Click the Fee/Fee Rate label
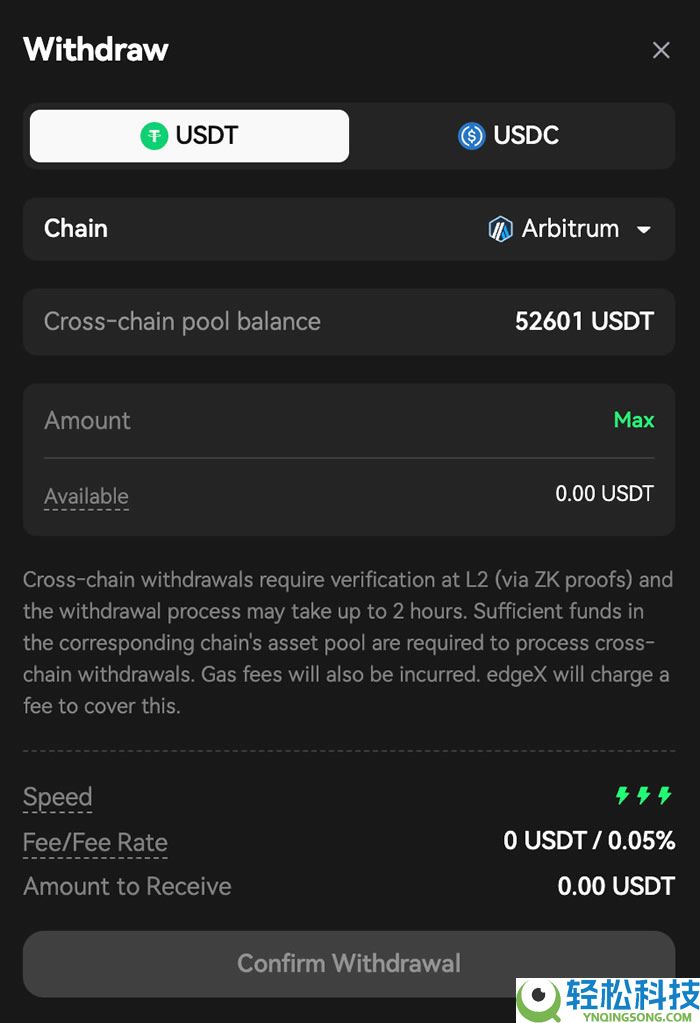700x1023 pixels. [x=95, y=843]
